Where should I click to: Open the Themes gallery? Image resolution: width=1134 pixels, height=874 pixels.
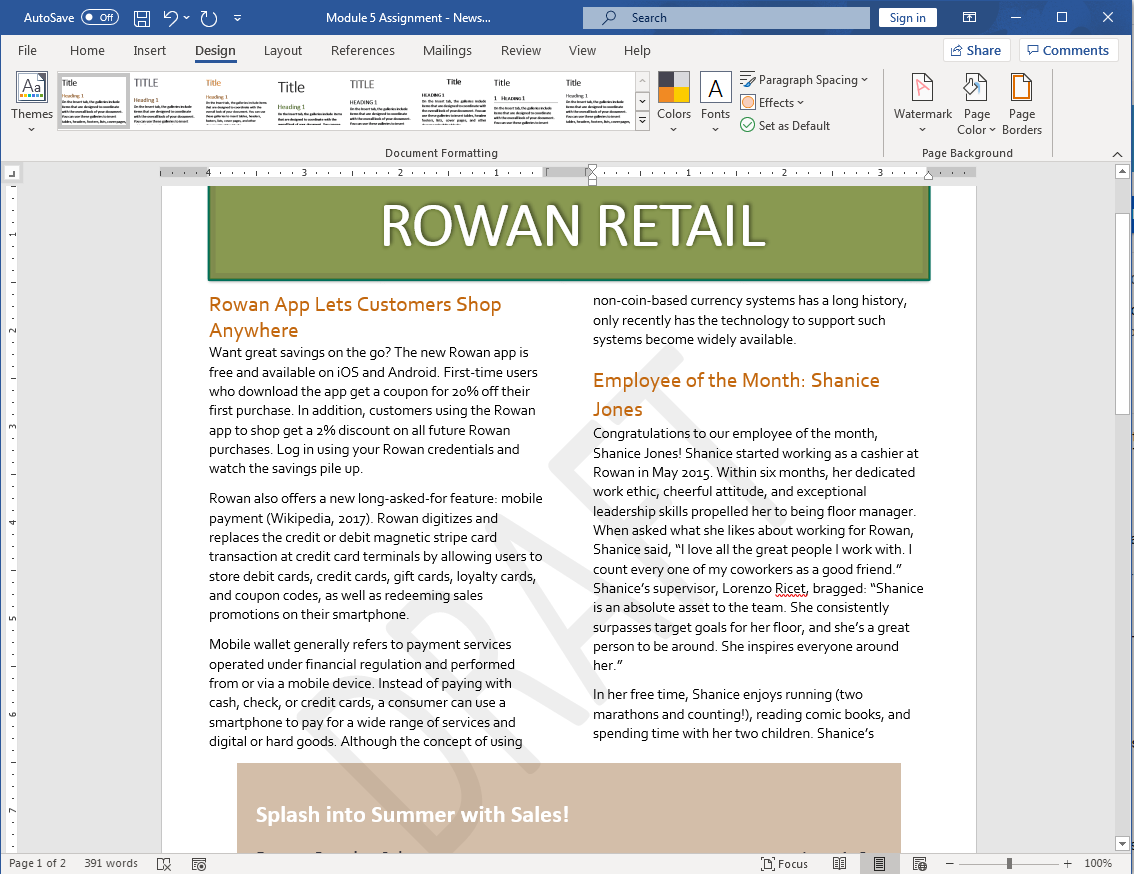tap(32, 102)
